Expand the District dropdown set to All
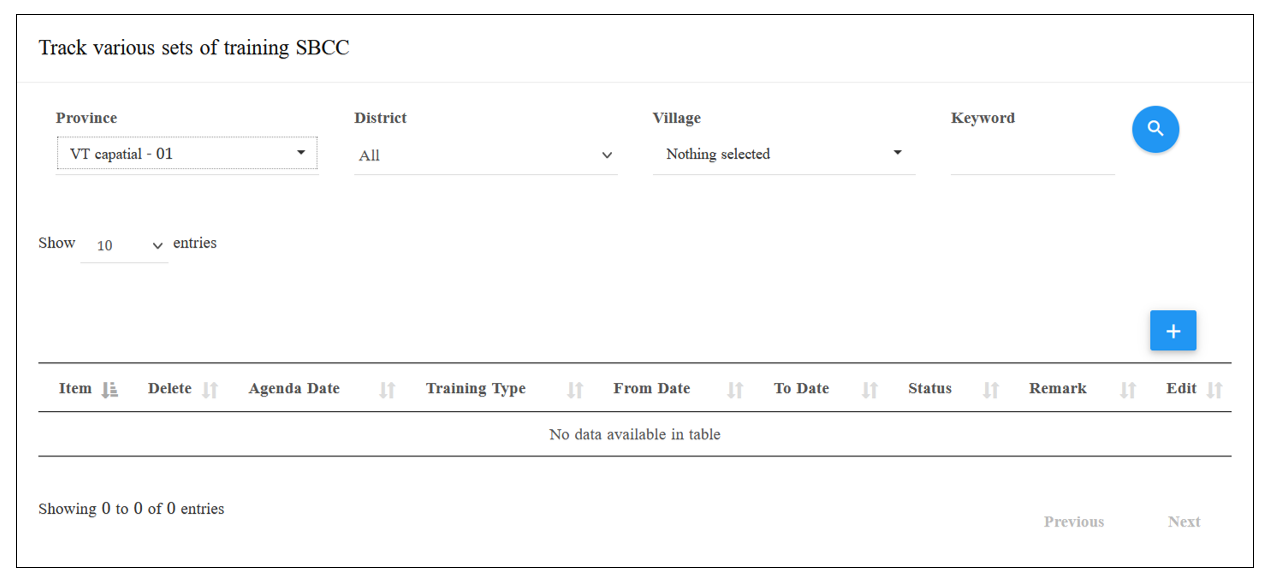The height and width of the screenshot is (579, 1268). pyautogui.click(x=486, y=156)
